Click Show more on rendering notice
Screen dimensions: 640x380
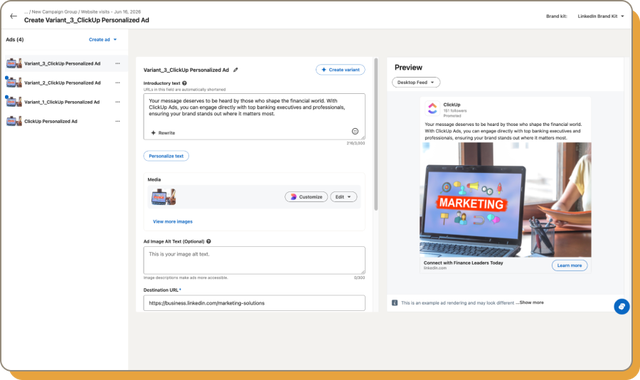(531, 302)
